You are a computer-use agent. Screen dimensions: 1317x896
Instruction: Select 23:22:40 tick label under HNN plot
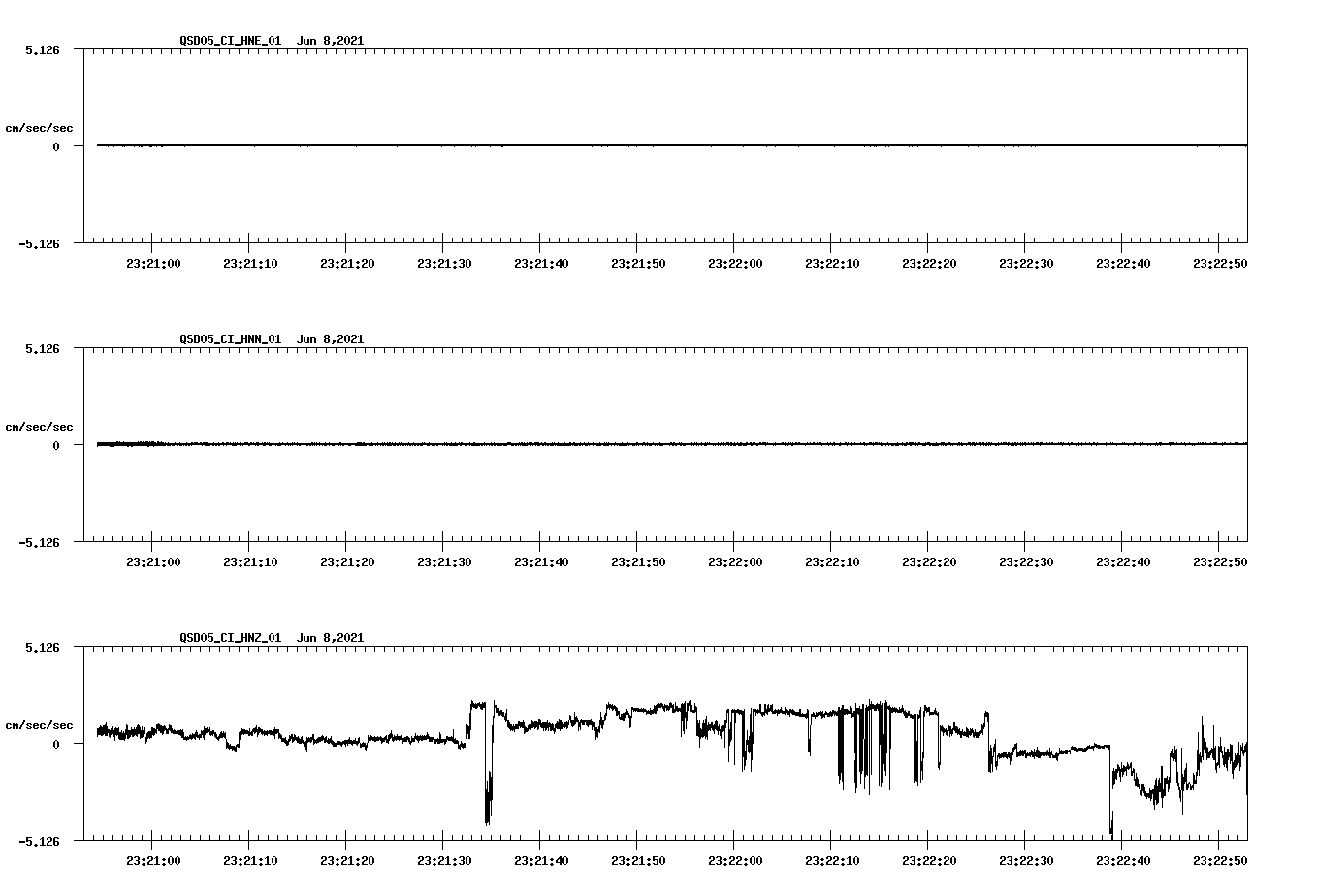click(1123, 561)
